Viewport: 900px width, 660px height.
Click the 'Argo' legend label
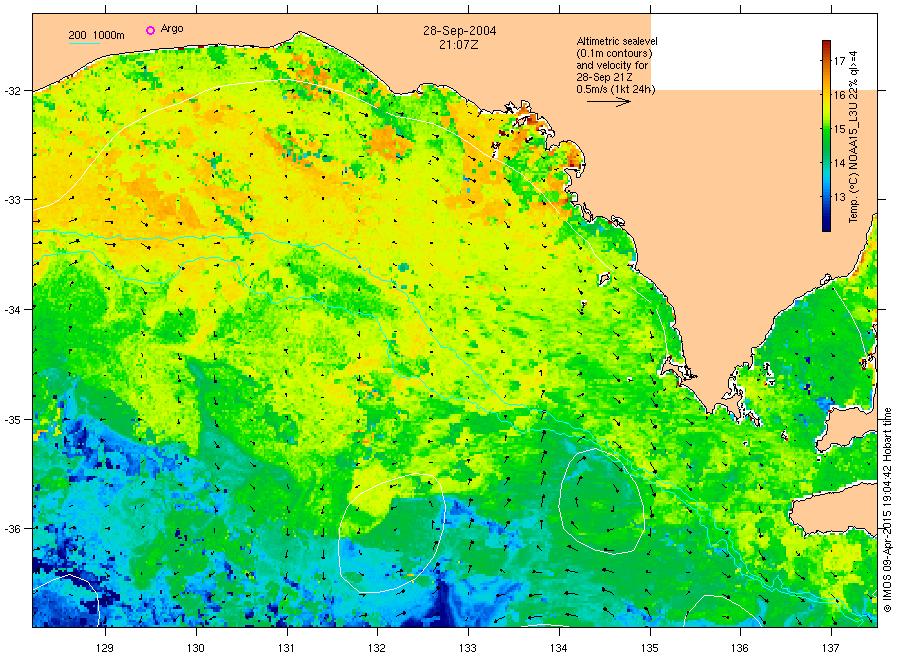(x=172, y=29)
